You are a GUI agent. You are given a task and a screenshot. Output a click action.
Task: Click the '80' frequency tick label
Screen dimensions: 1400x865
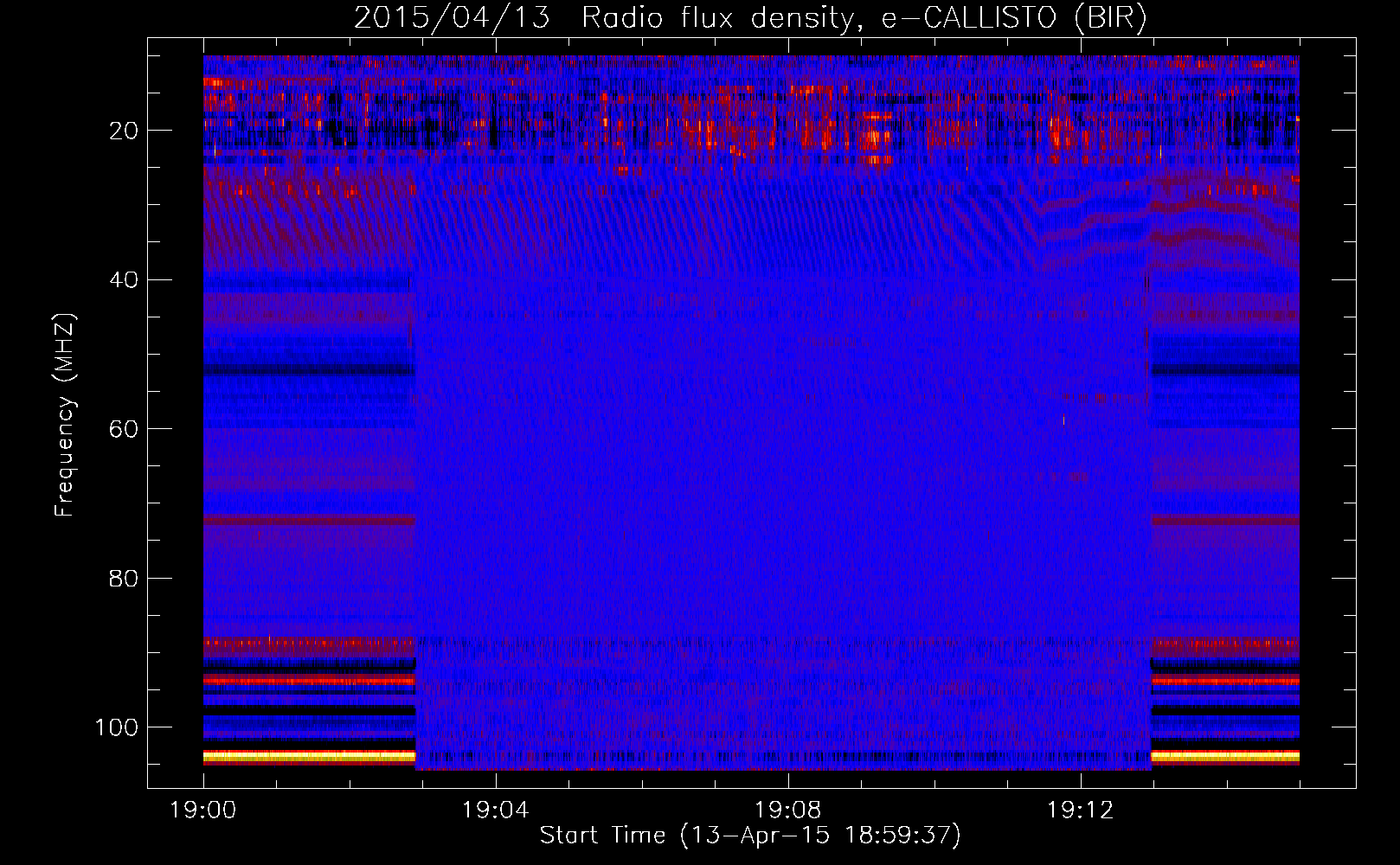(x=124, y=578)
